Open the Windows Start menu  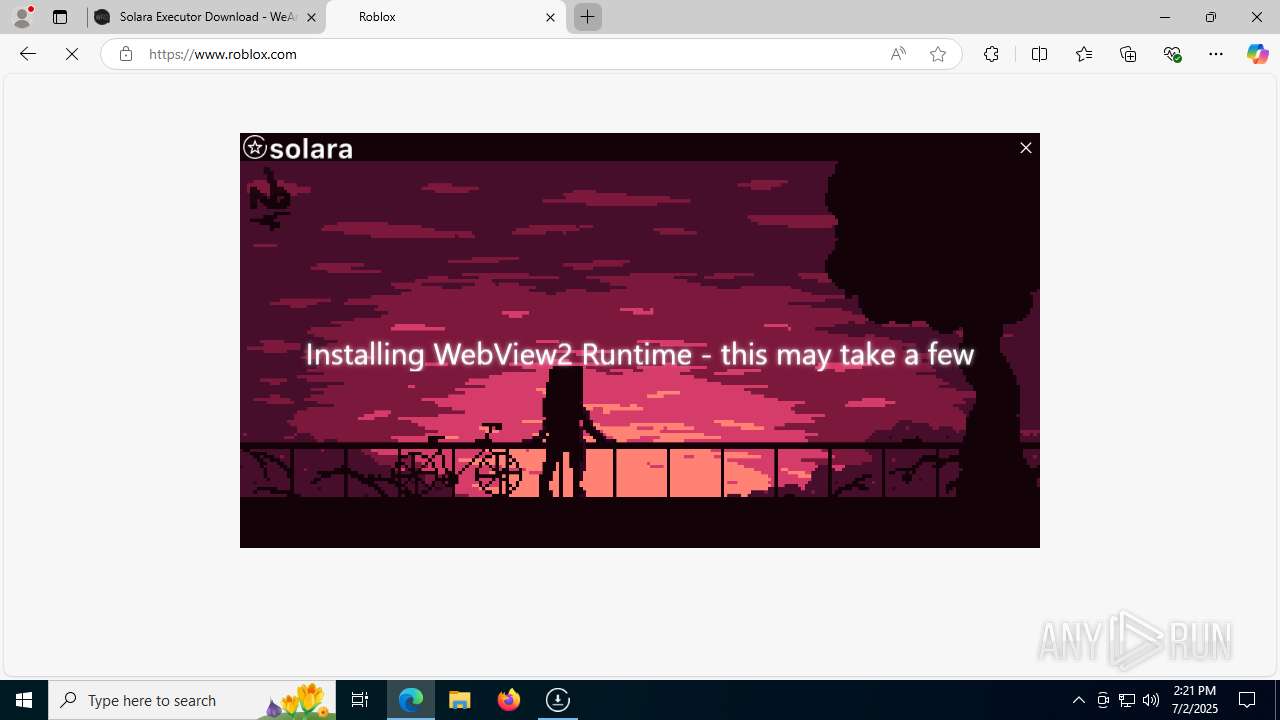click(x=24, y=700)
